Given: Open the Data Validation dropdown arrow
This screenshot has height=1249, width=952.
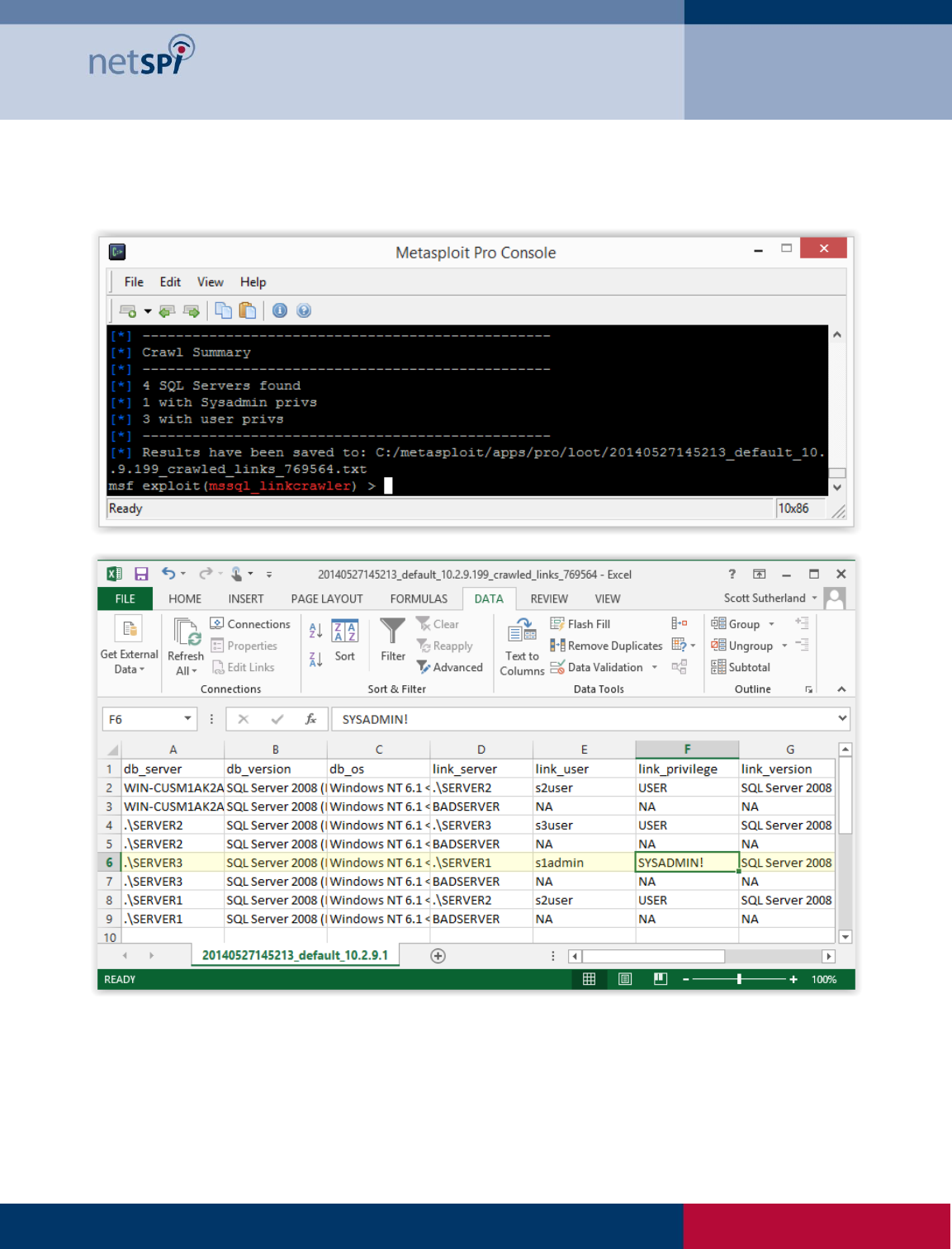Looking at the screenshot, I should 655,667.
